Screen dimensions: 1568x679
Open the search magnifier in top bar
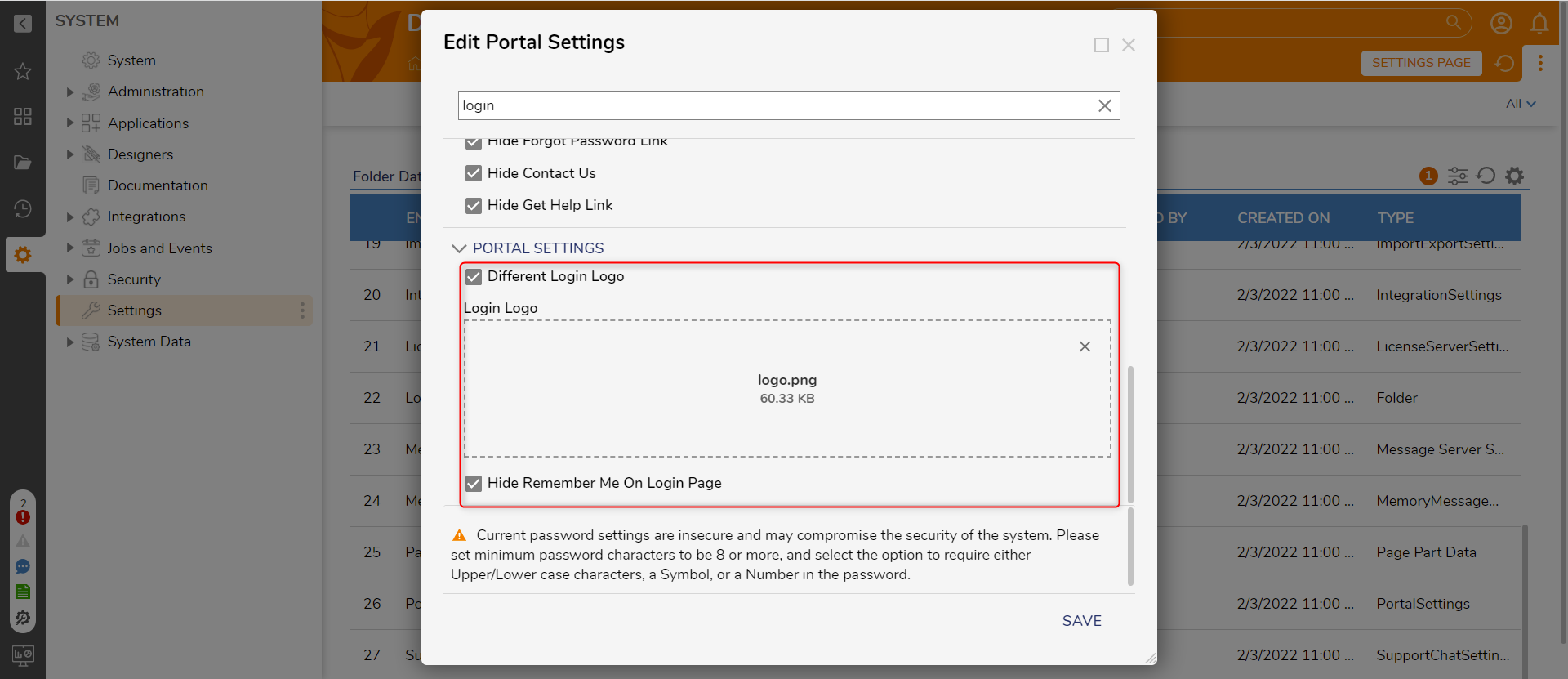click(1454, 22)
